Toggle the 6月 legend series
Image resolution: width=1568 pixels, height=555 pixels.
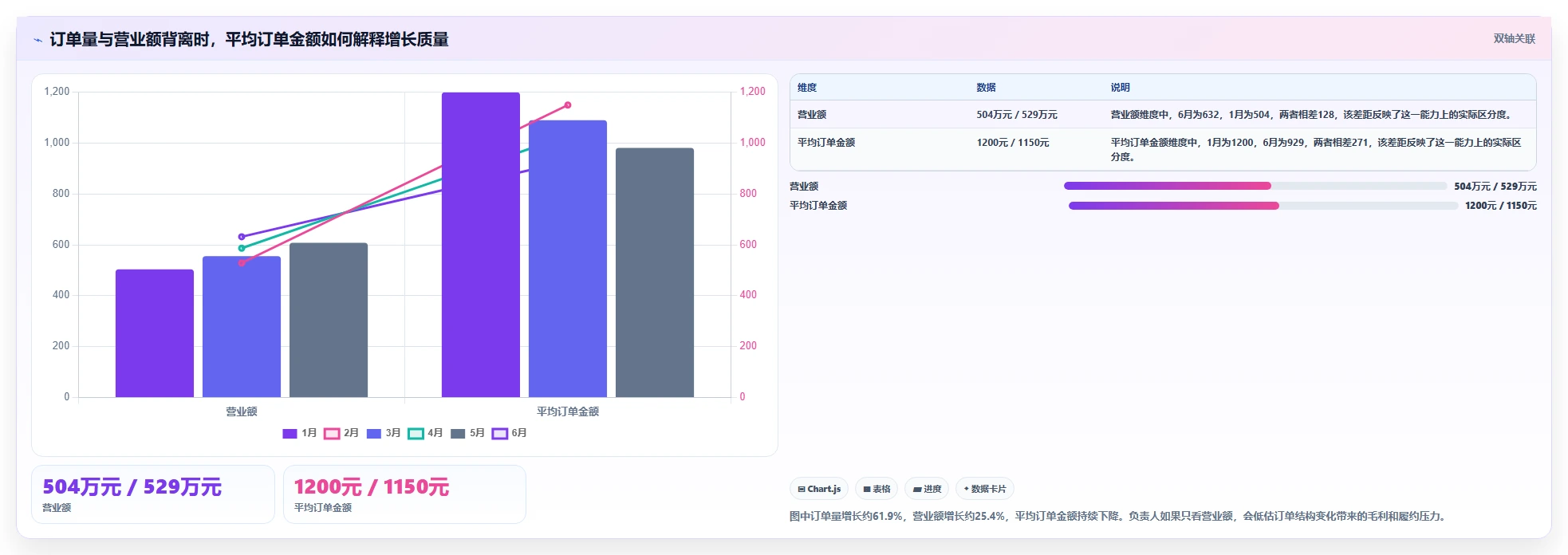coord(510,433)
